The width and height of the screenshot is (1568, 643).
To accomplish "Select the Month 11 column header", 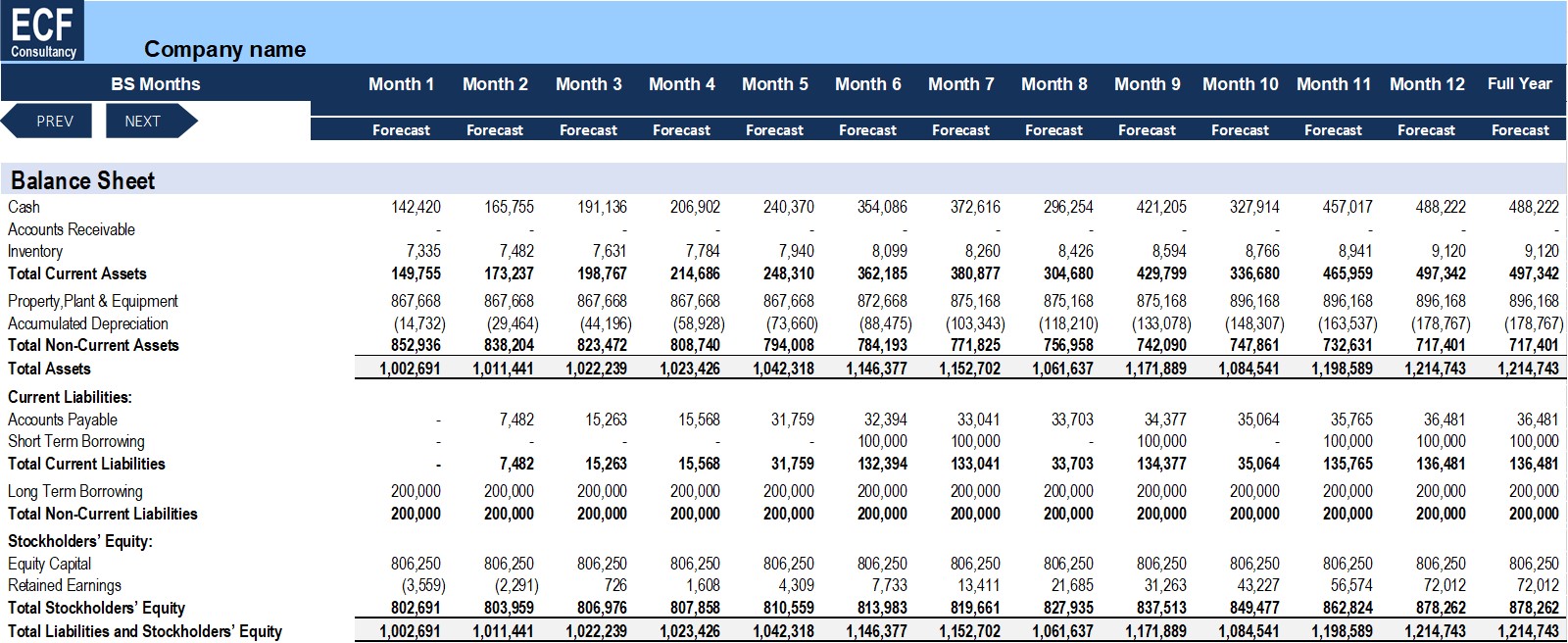I will click(x=1333, y=84).
